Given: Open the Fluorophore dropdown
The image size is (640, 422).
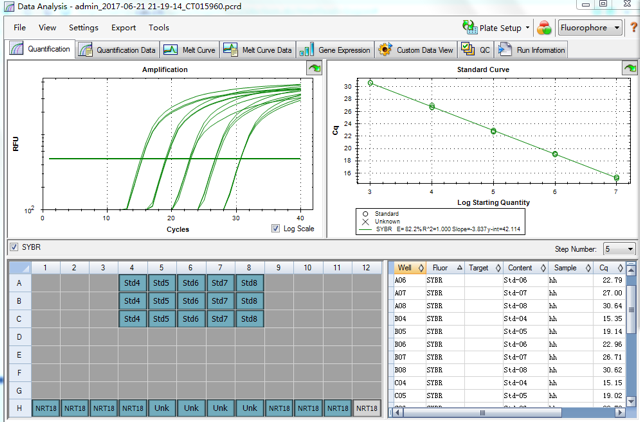Looking at the screenshot, I should pyautogui.click(x=590, y=28).
